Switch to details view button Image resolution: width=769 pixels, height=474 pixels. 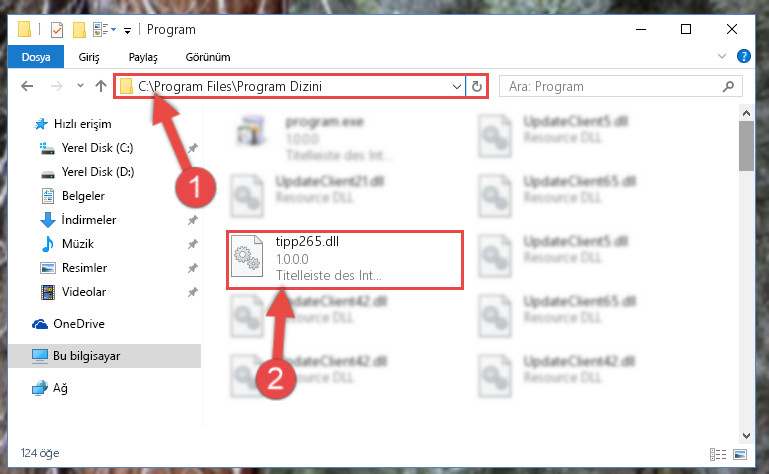pos(718,454)
